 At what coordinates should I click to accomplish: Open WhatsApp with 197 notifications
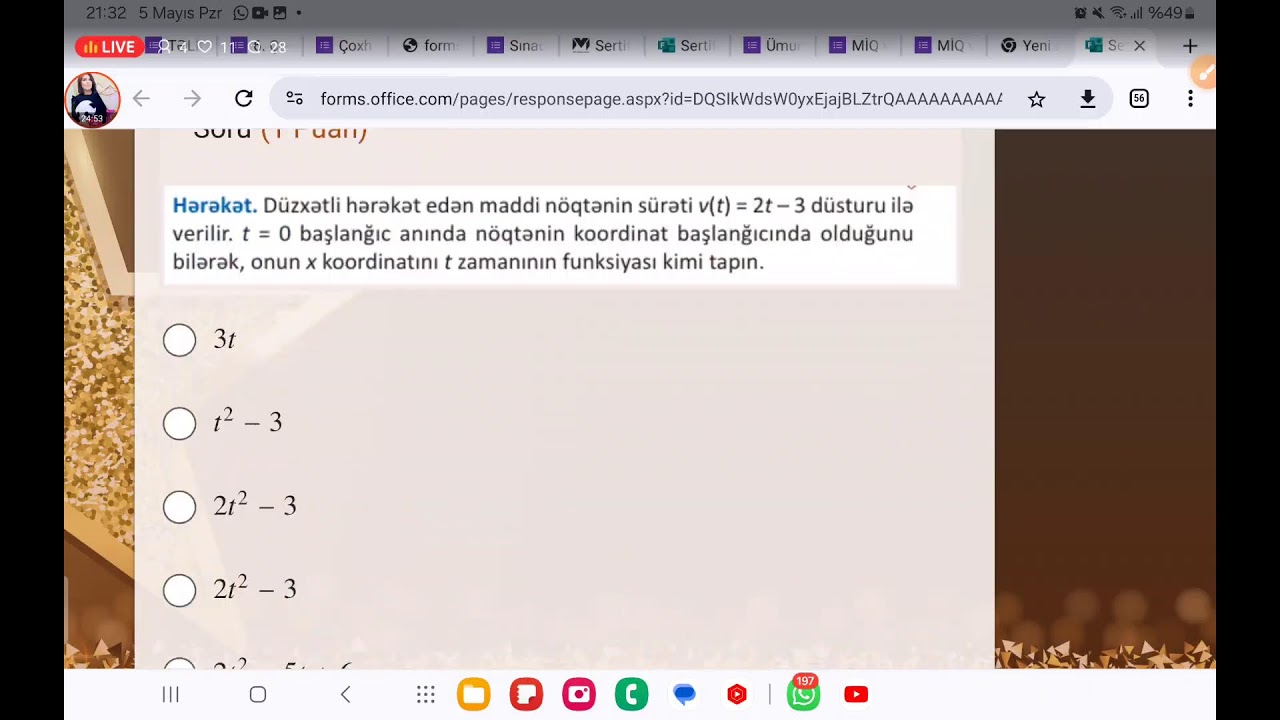point(803,692)
